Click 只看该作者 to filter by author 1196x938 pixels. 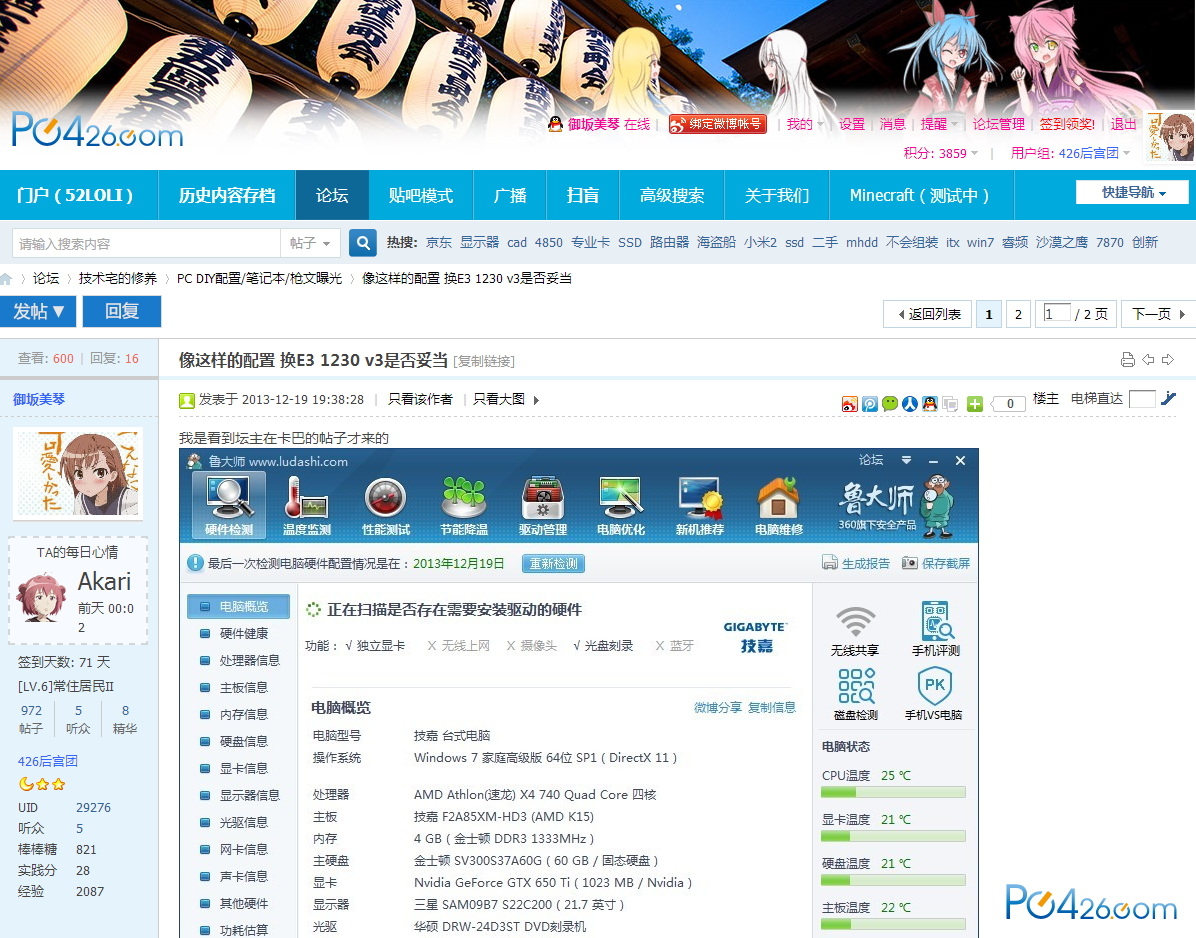(420, 400)
